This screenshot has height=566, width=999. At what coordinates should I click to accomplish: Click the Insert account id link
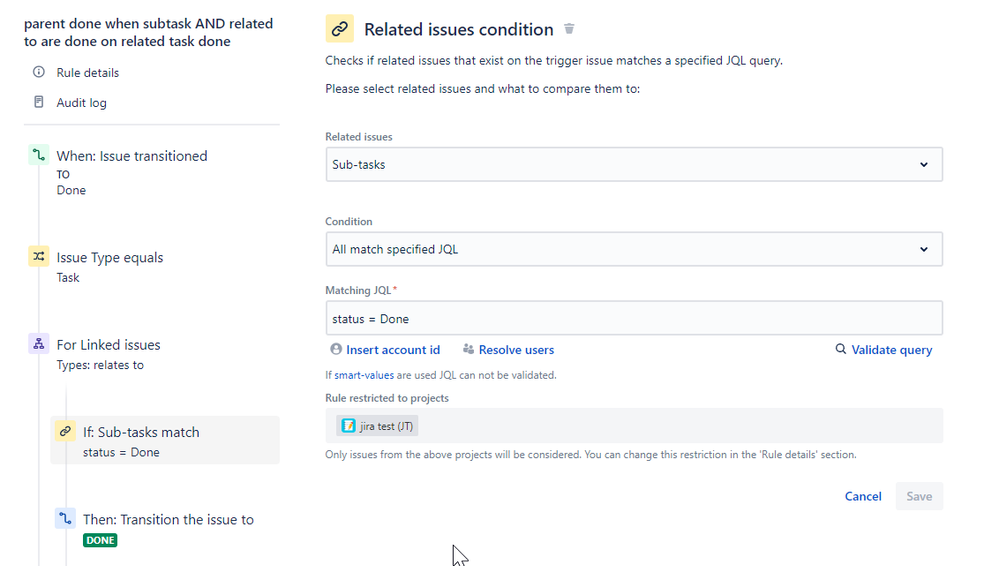tap(393, 350)
